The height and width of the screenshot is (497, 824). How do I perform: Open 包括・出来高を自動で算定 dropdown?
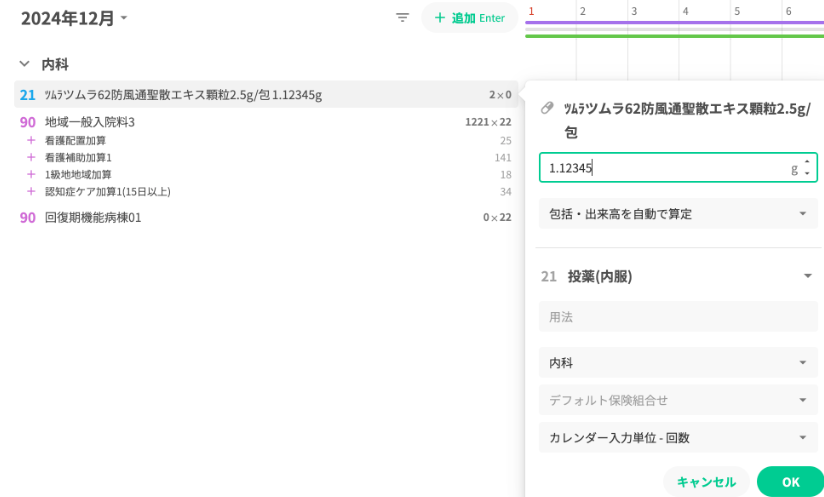pyautogui.click(x=677, y=214)
